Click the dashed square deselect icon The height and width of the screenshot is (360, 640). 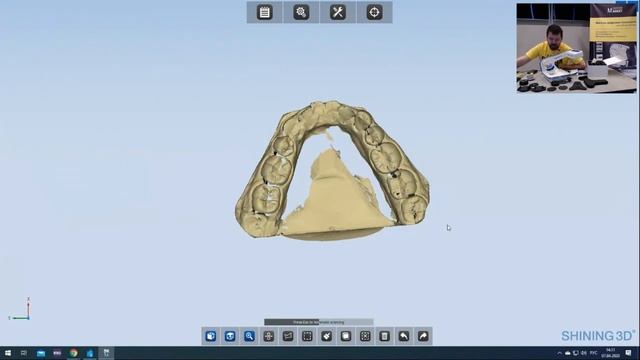[x=365, y=336]
